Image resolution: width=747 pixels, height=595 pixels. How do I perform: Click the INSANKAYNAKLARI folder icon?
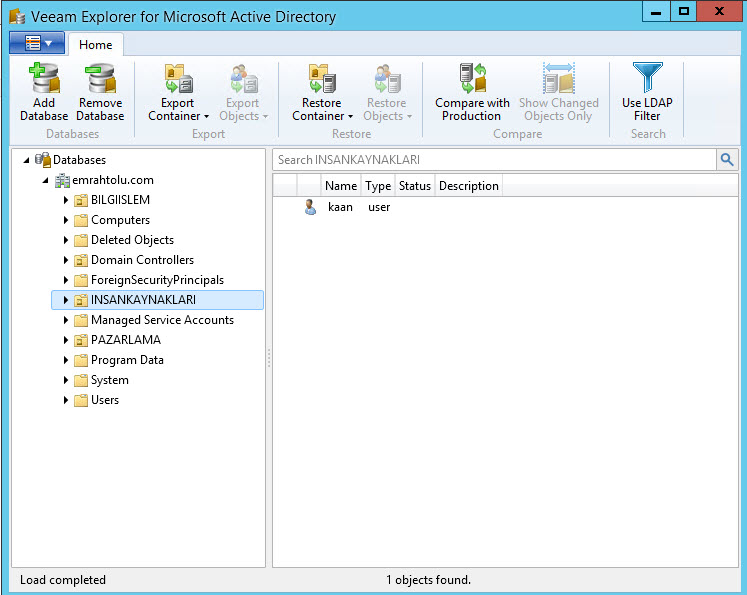(x=81, y=300)
